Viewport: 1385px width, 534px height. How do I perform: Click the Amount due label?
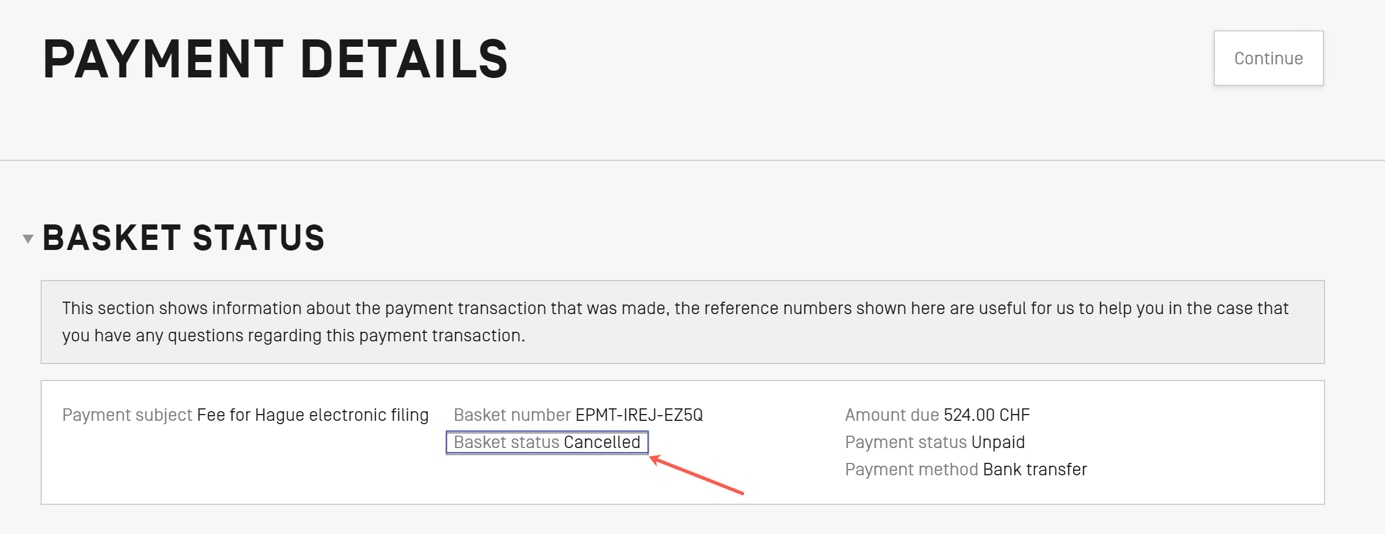pyautogui.click(x=892, y=415)
